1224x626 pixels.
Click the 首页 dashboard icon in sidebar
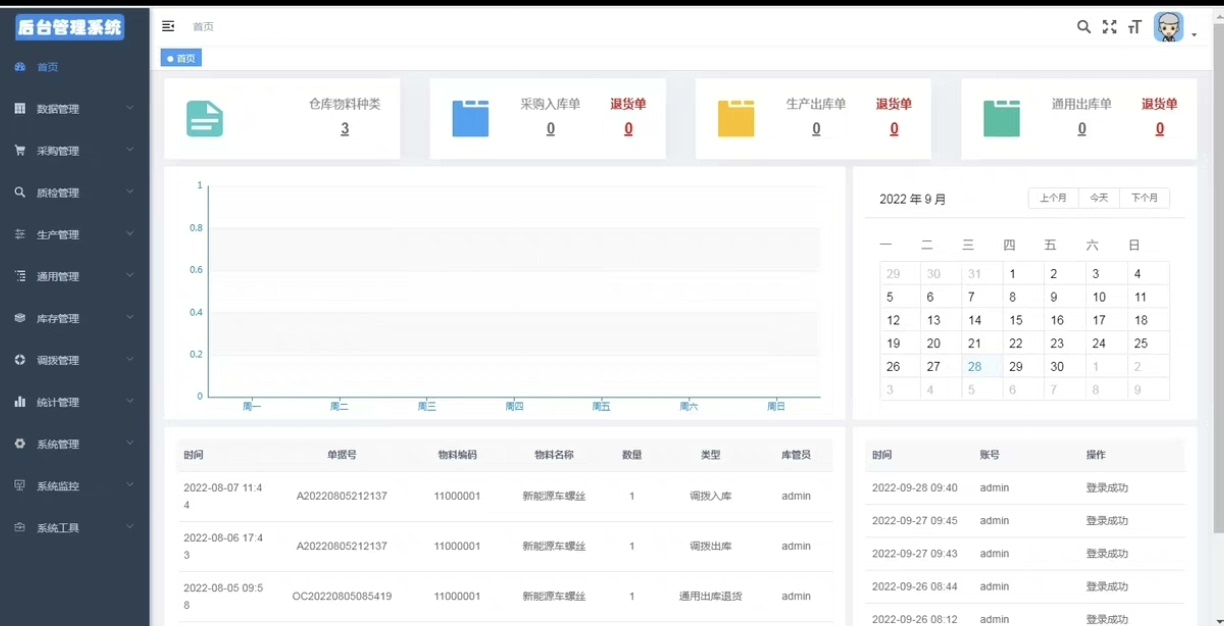(x=20, y=67)
